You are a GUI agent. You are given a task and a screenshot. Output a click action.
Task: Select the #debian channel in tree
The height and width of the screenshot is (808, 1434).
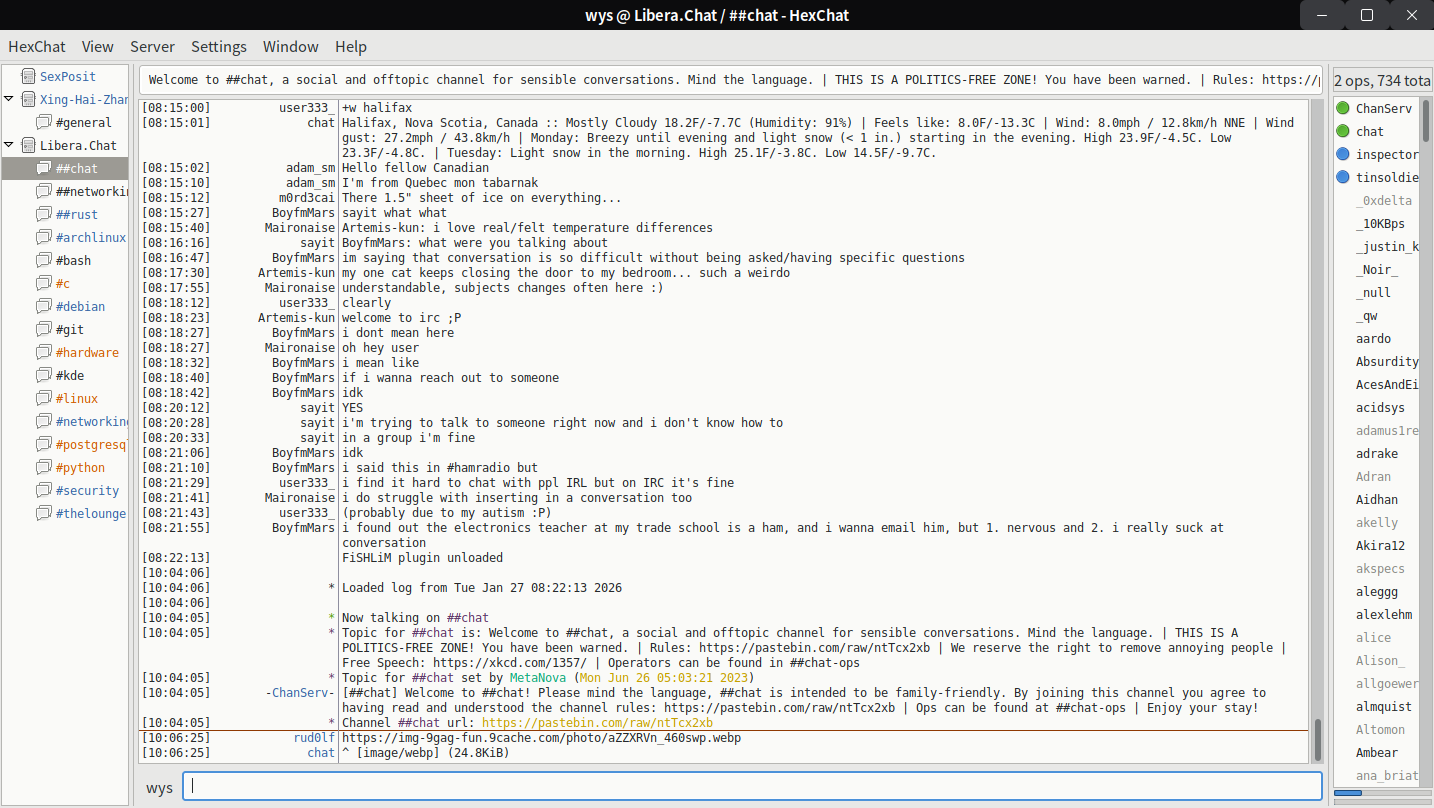click(80, 307)
